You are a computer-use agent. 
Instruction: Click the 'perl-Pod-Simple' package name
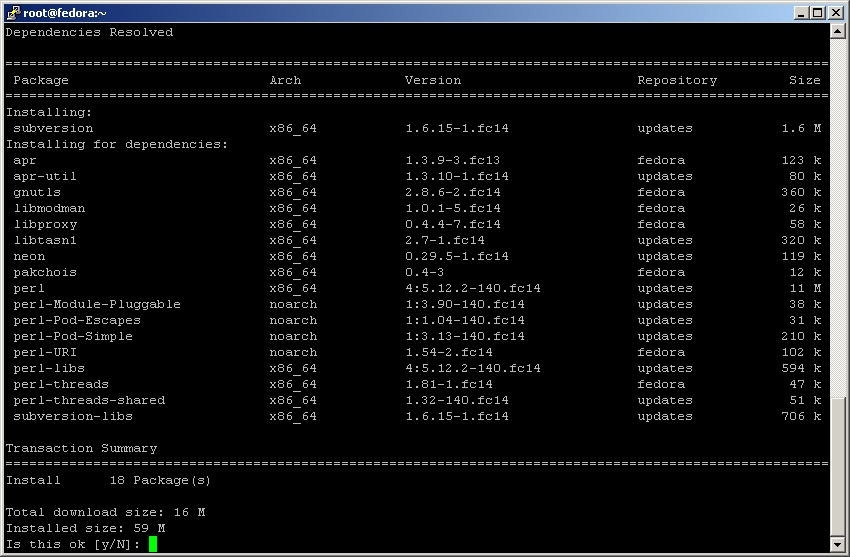pyautogui.click(x=73, y=336)
